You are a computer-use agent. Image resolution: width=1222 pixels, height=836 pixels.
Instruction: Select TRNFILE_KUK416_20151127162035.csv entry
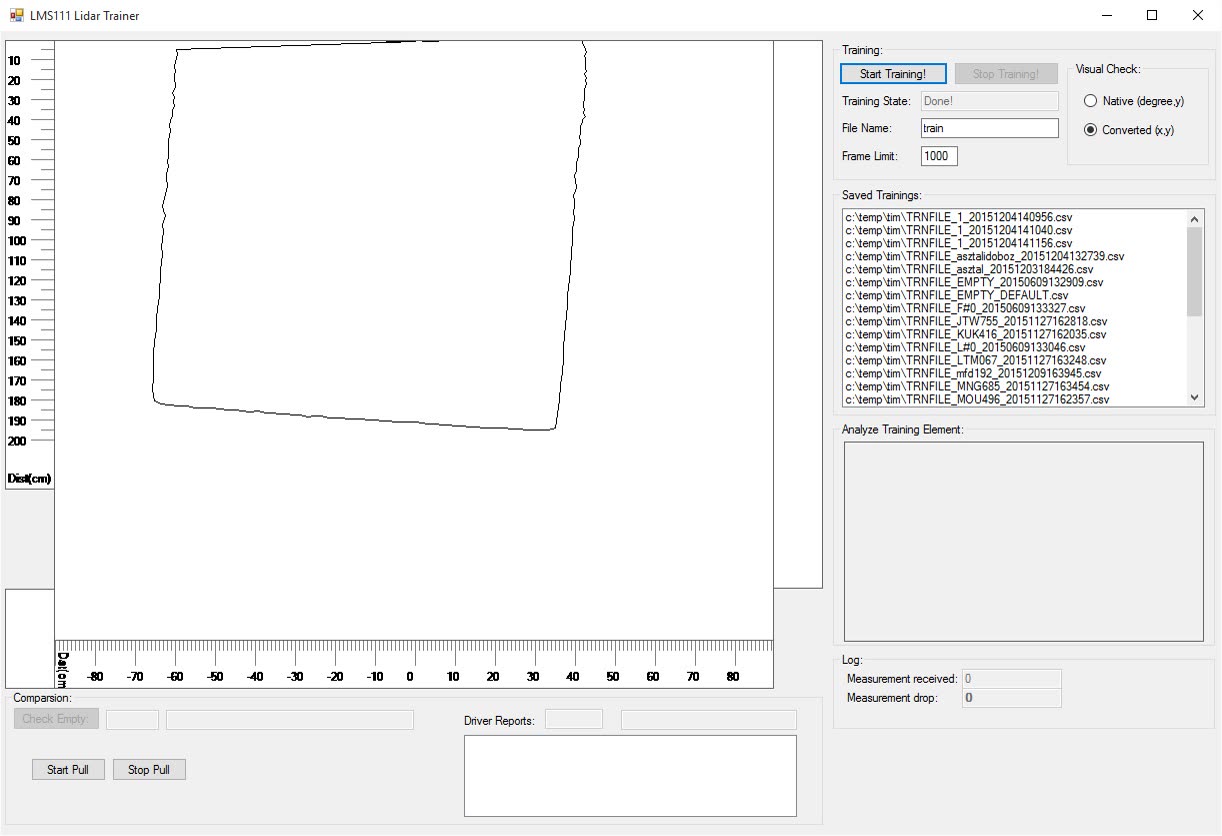976,334
